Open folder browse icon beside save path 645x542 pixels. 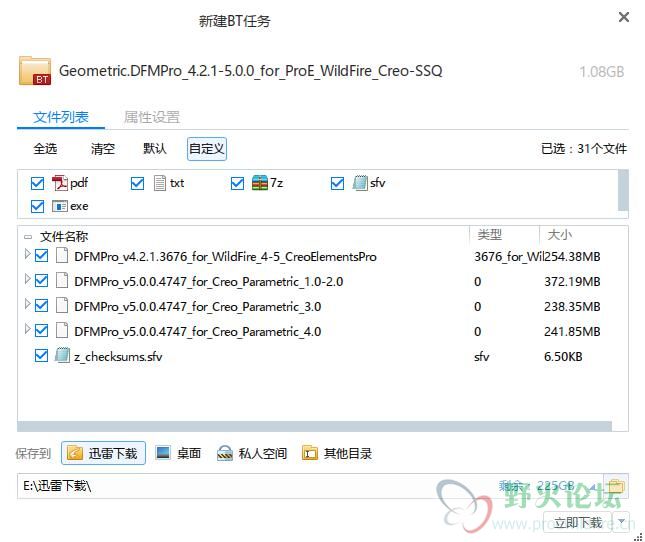[616, 486]
